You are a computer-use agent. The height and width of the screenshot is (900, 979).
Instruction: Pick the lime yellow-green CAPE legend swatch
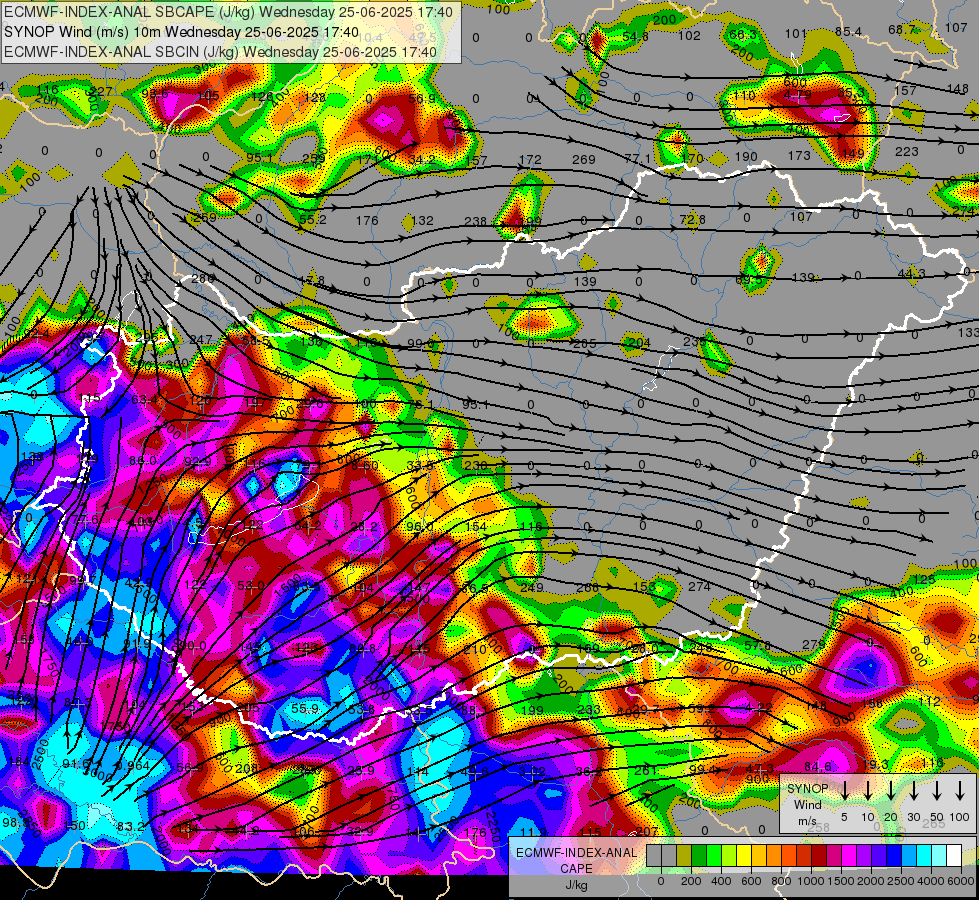729,856
